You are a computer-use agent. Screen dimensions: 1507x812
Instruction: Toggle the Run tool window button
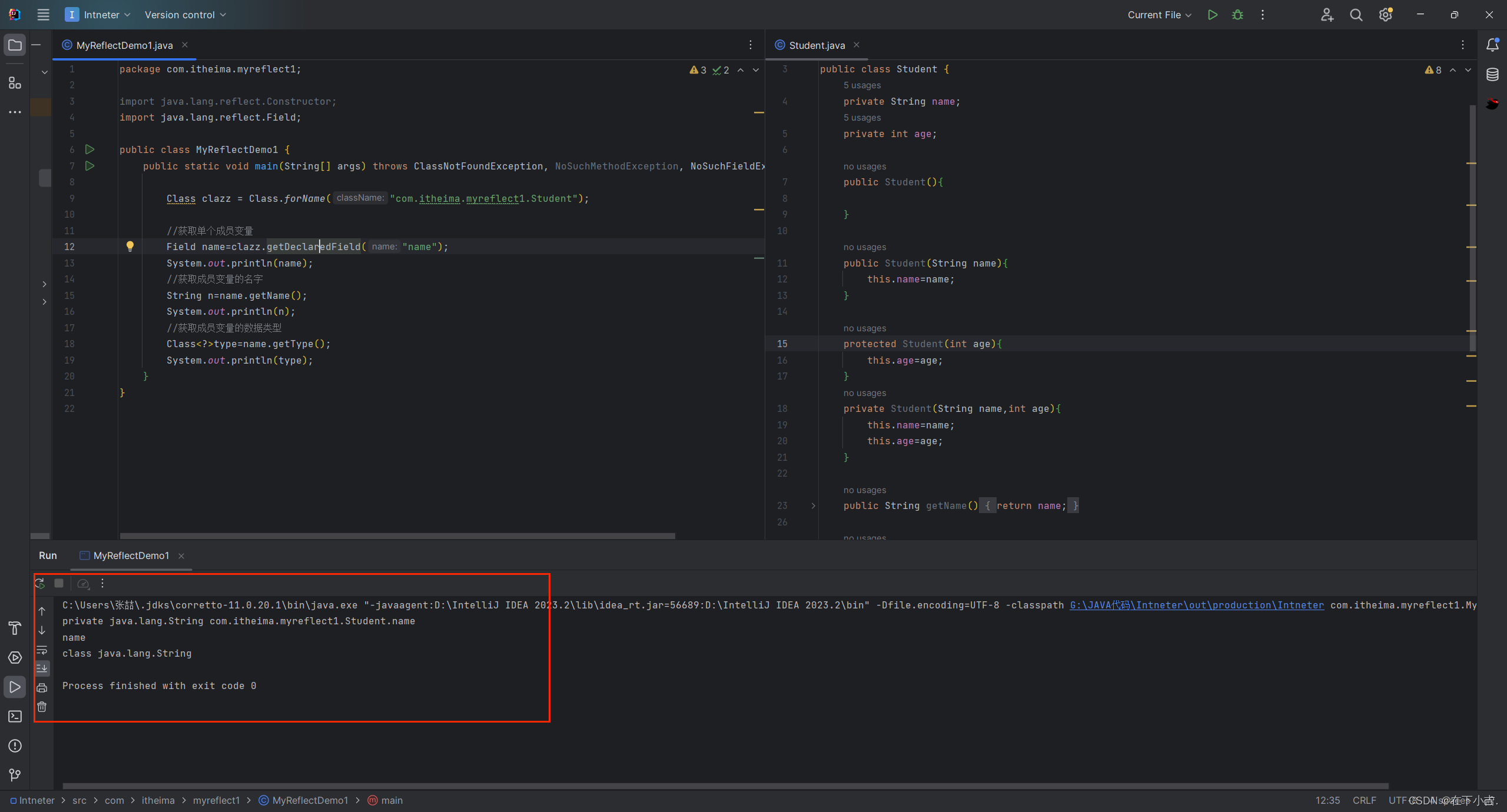[15, 687]
